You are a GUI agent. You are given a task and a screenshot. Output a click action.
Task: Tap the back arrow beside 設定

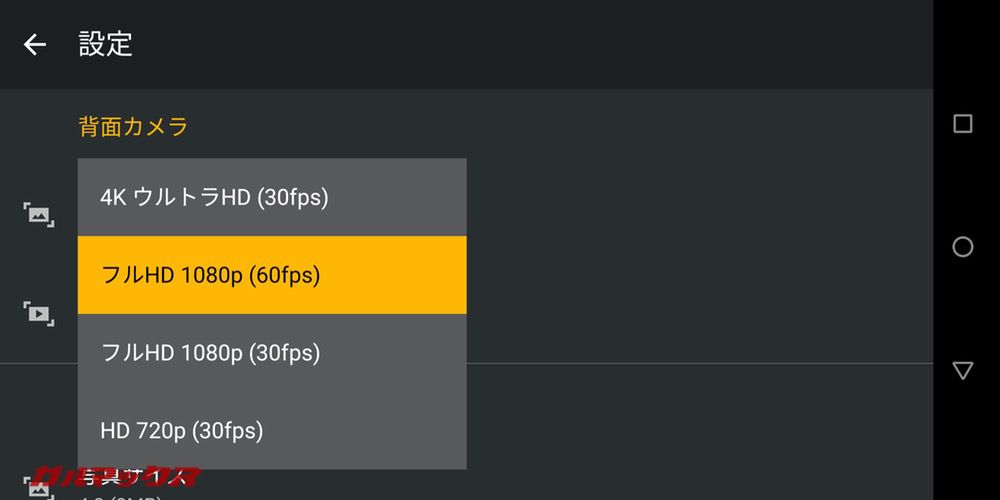coord(35,44)
